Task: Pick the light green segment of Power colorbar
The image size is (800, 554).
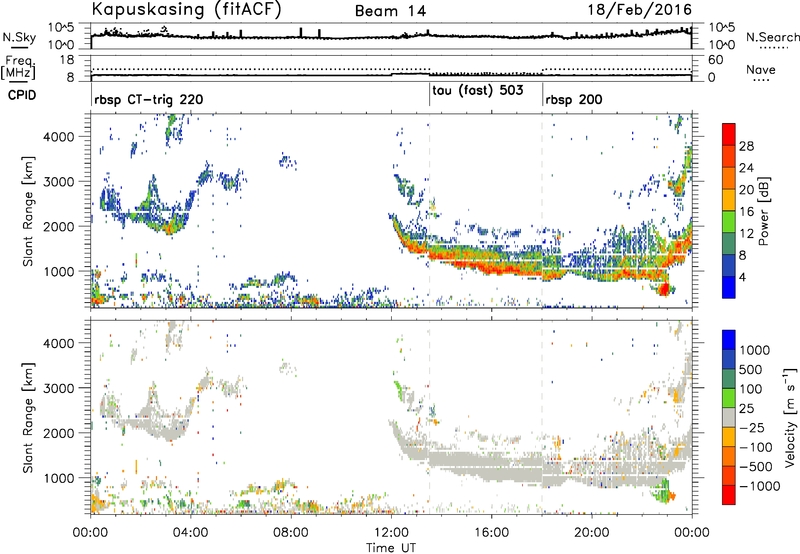Action: tap(729, 222)
